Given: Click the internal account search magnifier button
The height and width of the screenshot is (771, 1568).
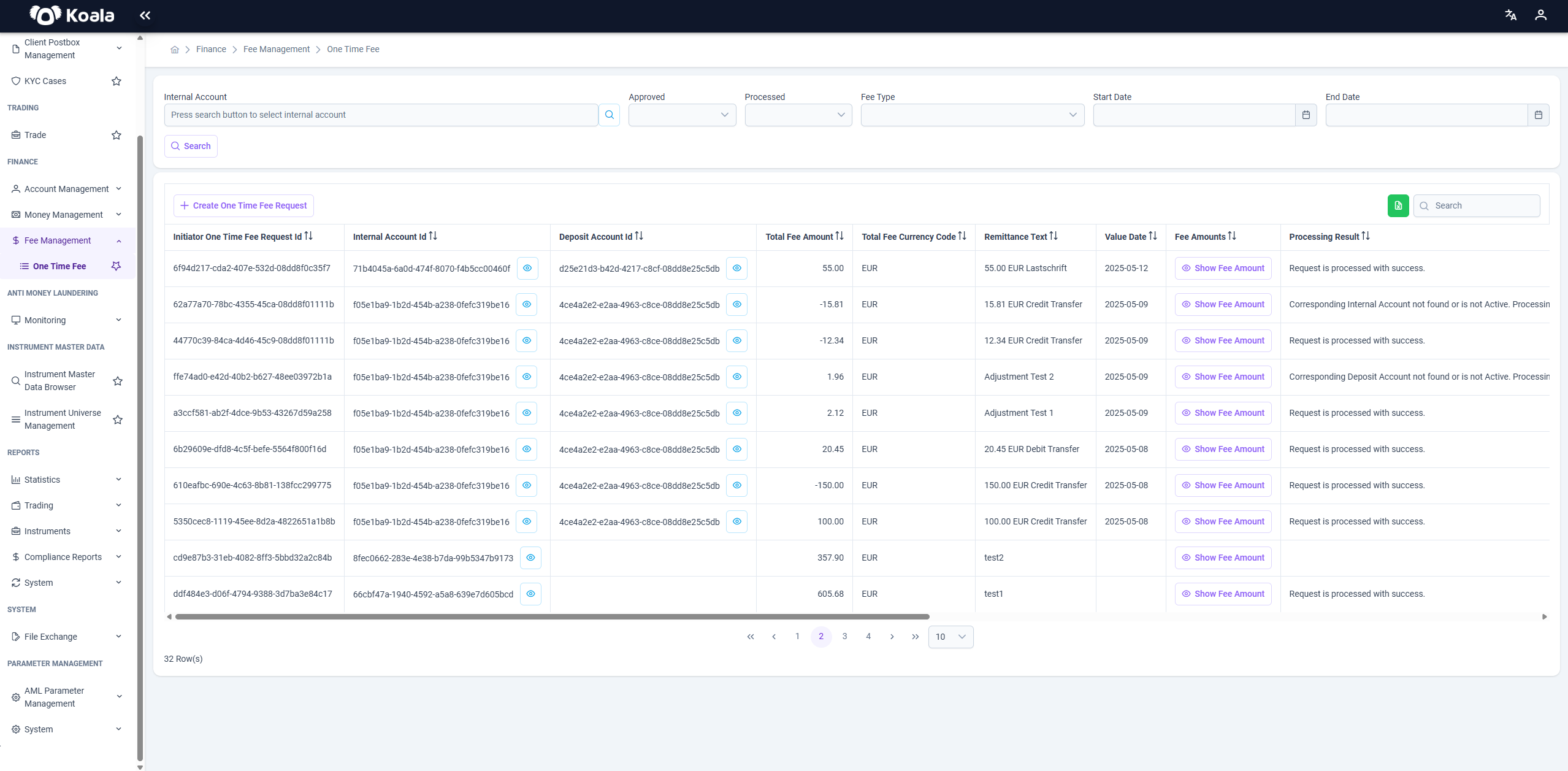Looking at the screenshot, I should point(610,115).
